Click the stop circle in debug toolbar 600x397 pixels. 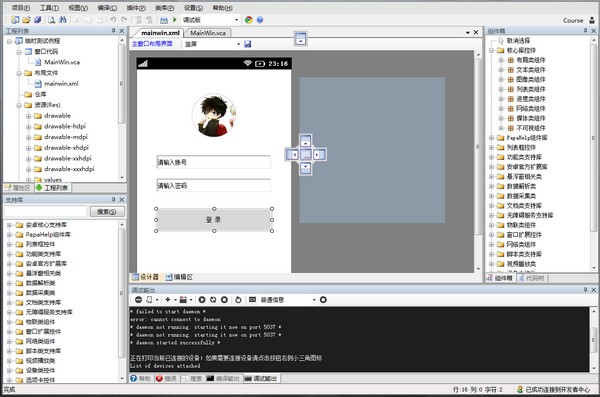224,300
